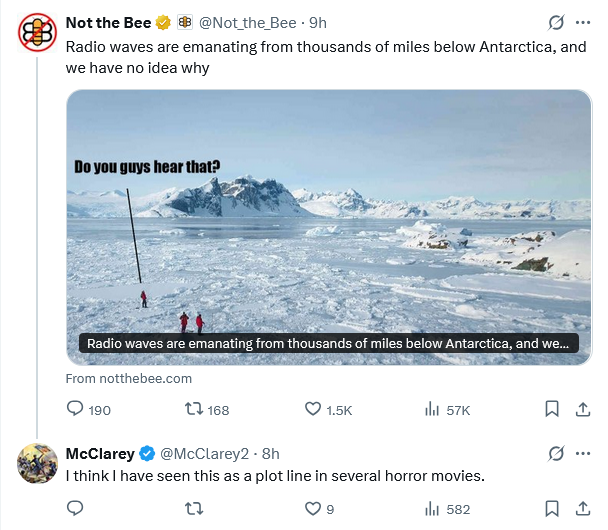This screenshot has height=530, width=608.
Task: Bookmark McClarey's comment
Action: (x=551, y=509)
